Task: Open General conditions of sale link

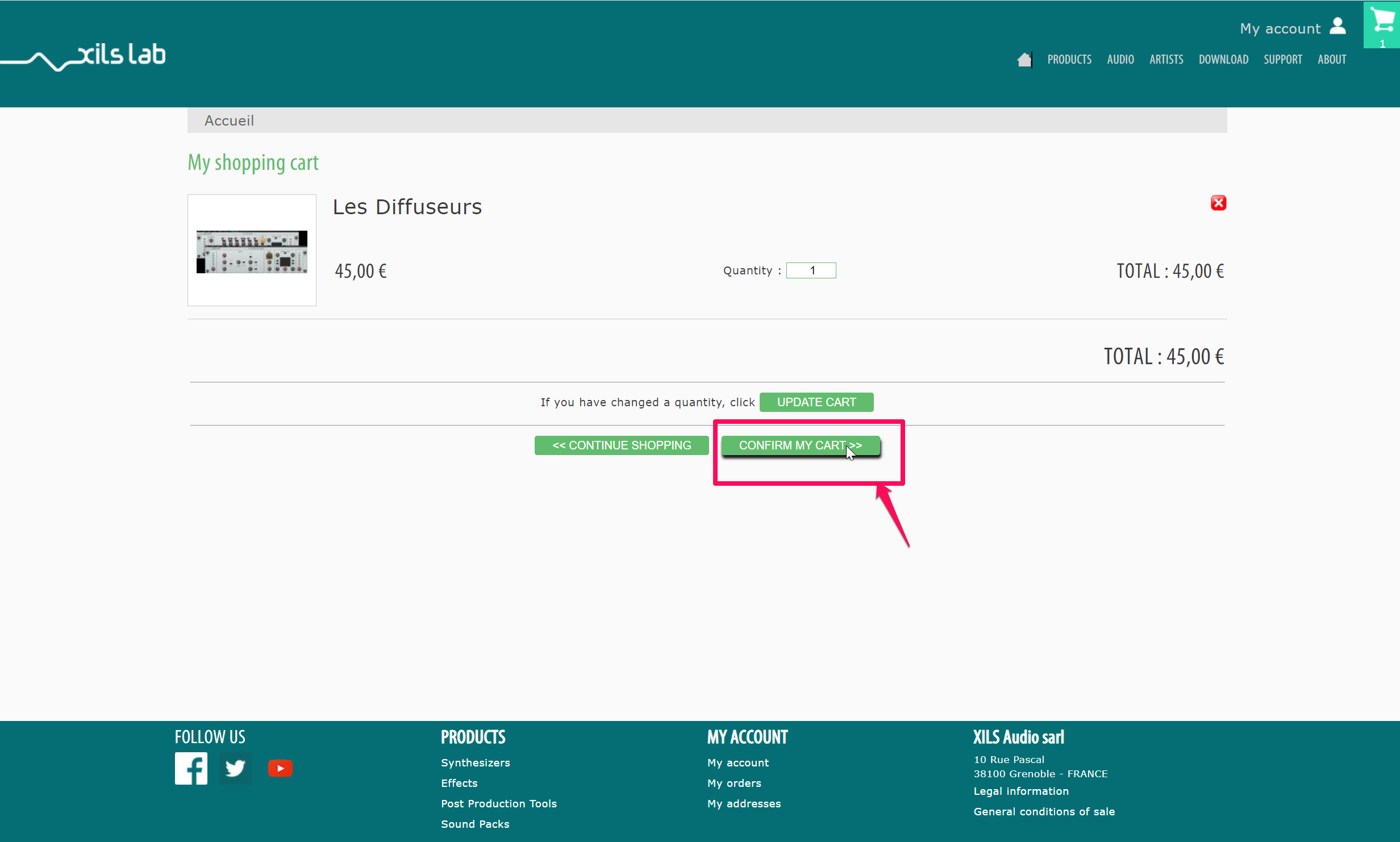Action: 1044,811
